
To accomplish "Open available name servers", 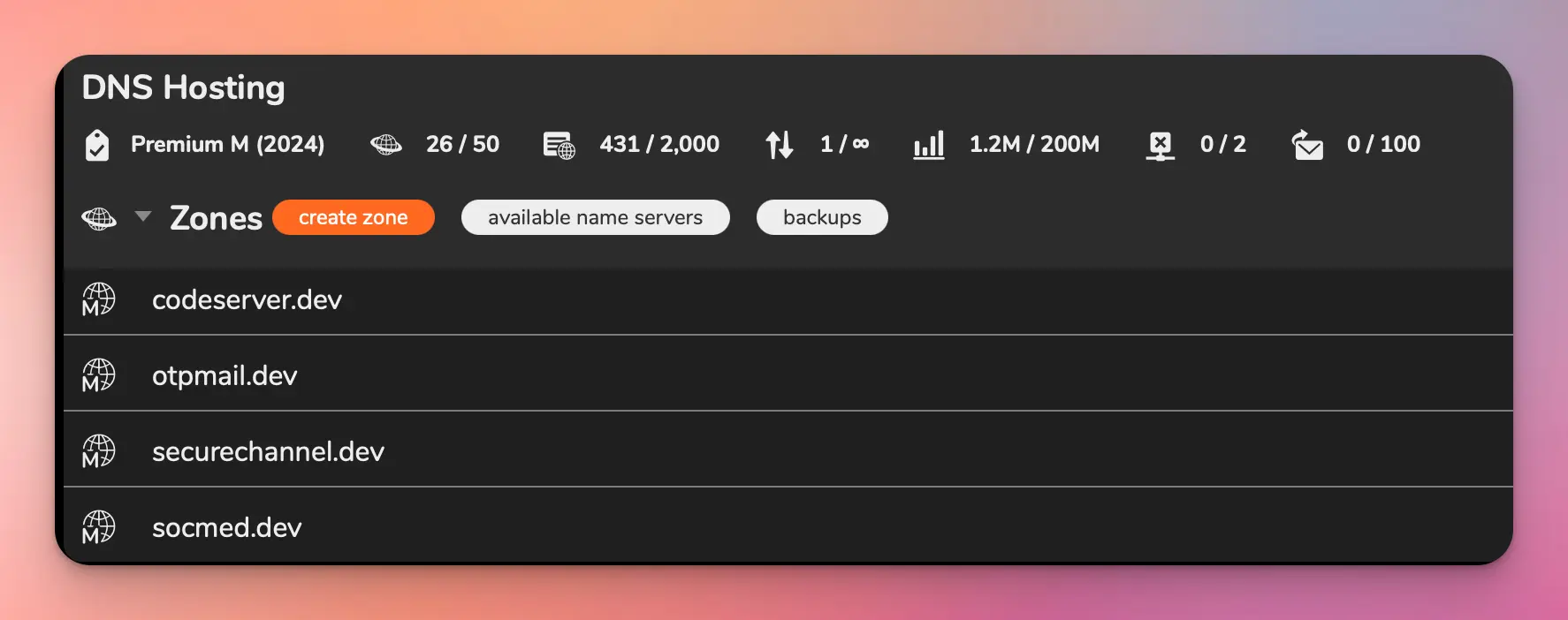I will (x=596, y=217).
